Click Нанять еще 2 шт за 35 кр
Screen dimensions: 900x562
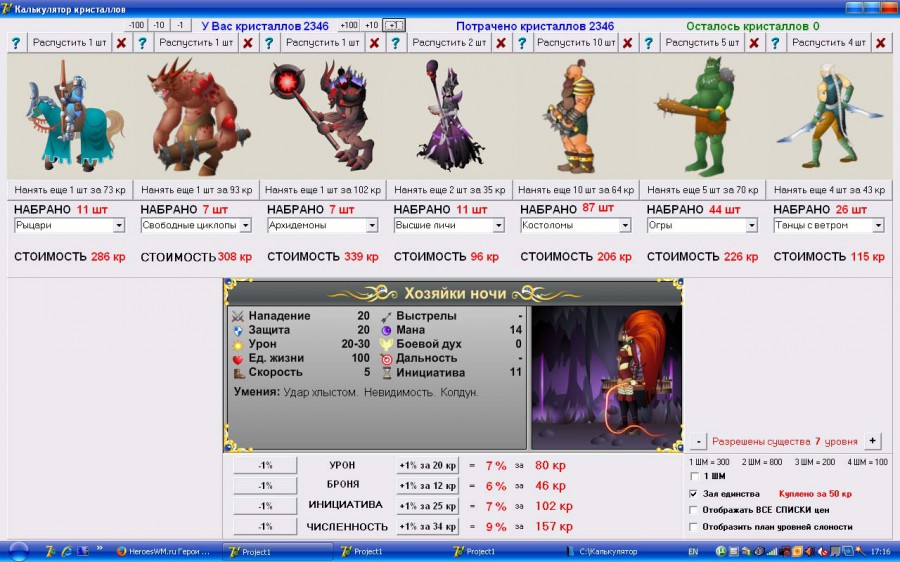449,190
